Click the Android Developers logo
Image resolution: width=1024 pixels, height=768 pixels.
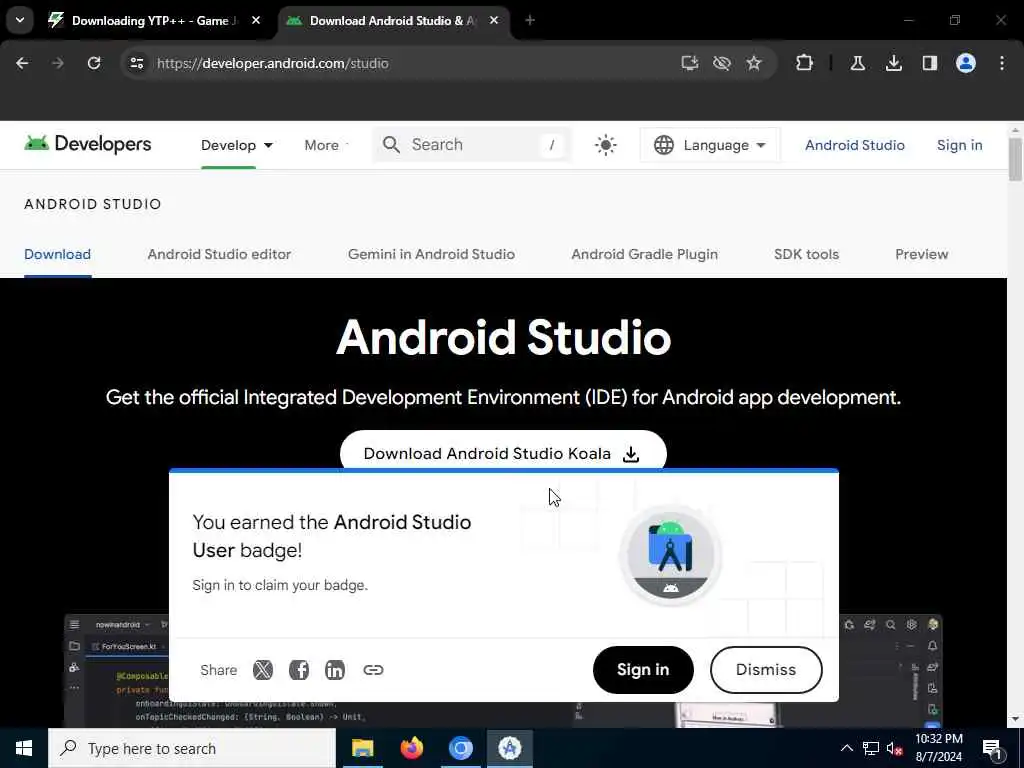coord(88,144)
